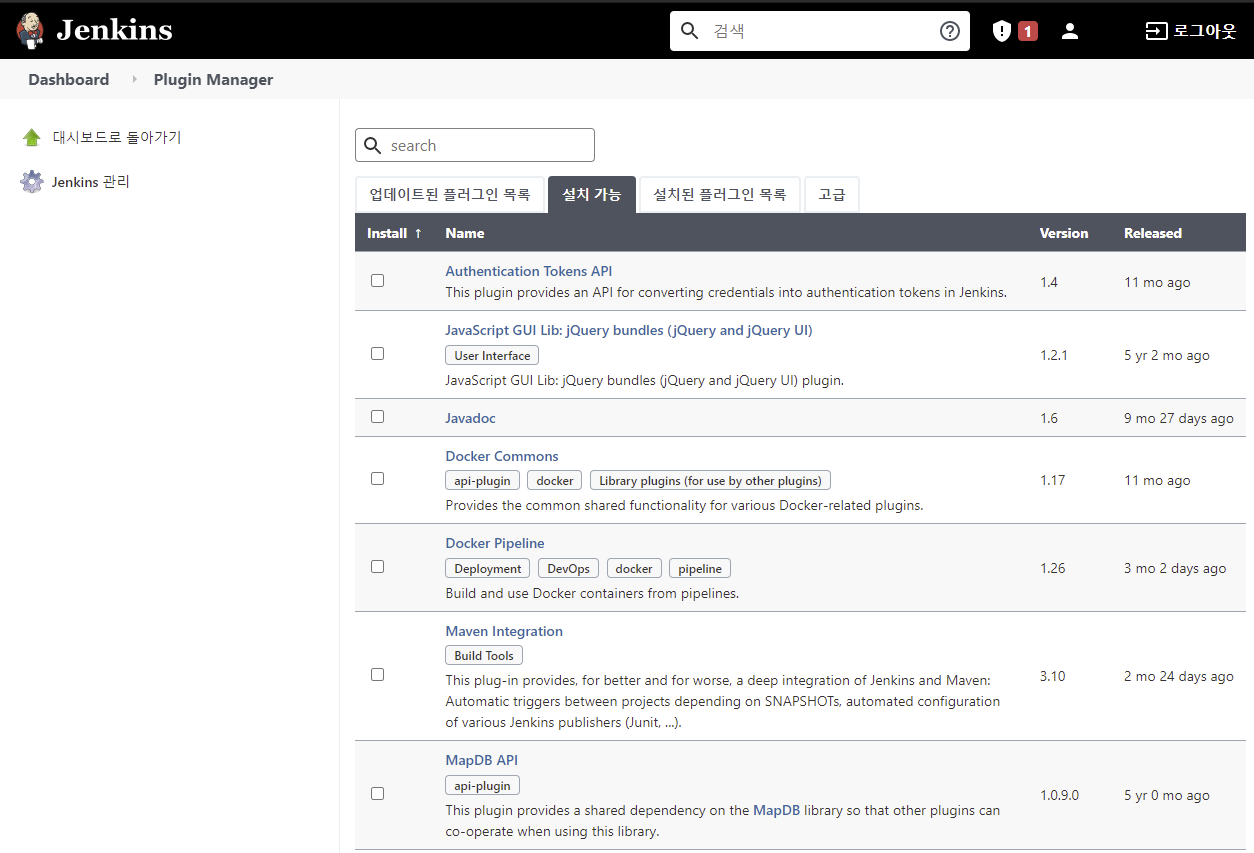The height and width of the screenshot is (853, 1254).
Task: Check the Docker Pipeline checkbox
Action: coord(377,567)
